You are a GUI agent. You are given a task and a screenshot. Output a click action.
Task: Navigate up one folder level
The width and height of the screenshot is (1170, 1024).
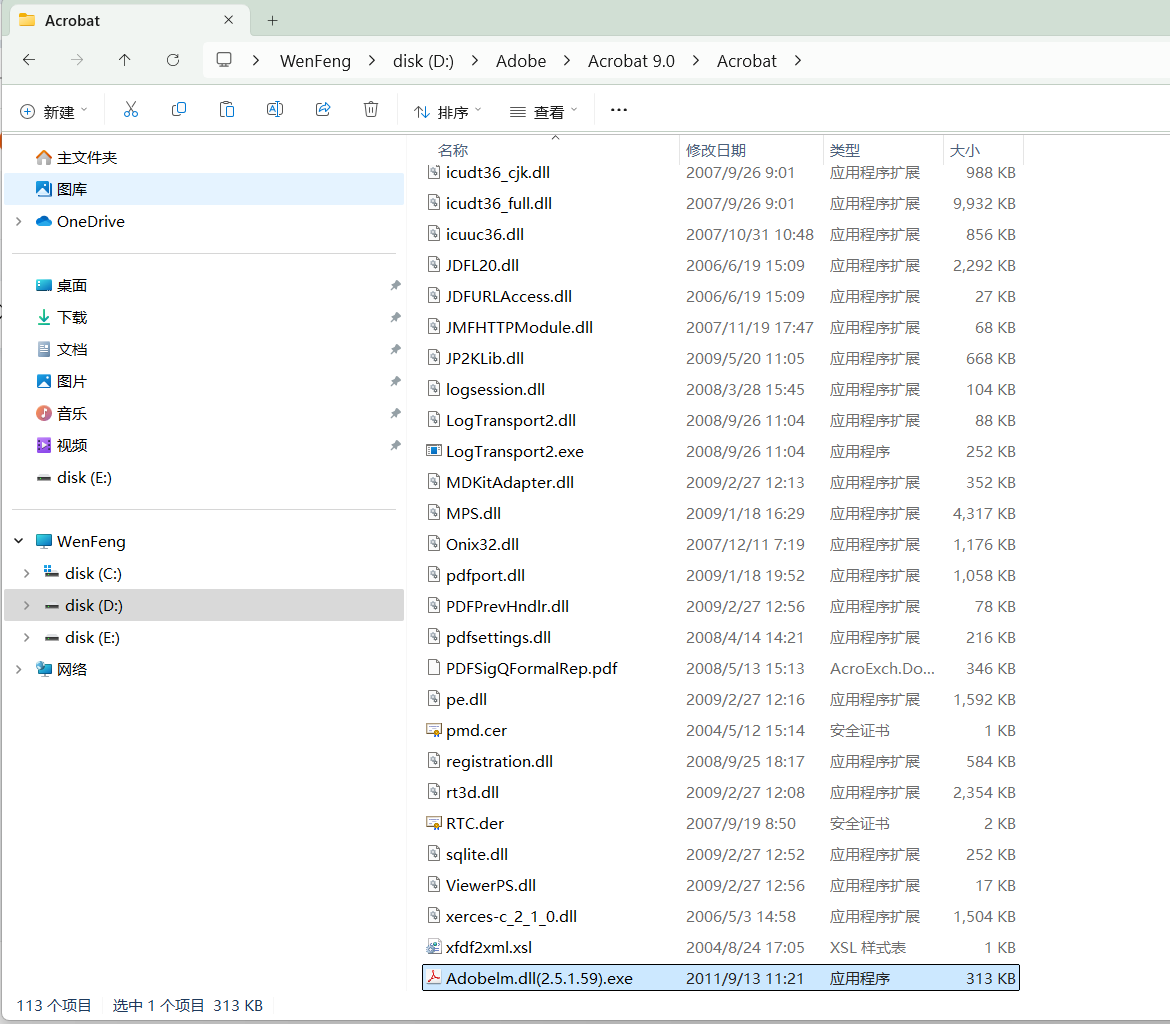[125, 60]
